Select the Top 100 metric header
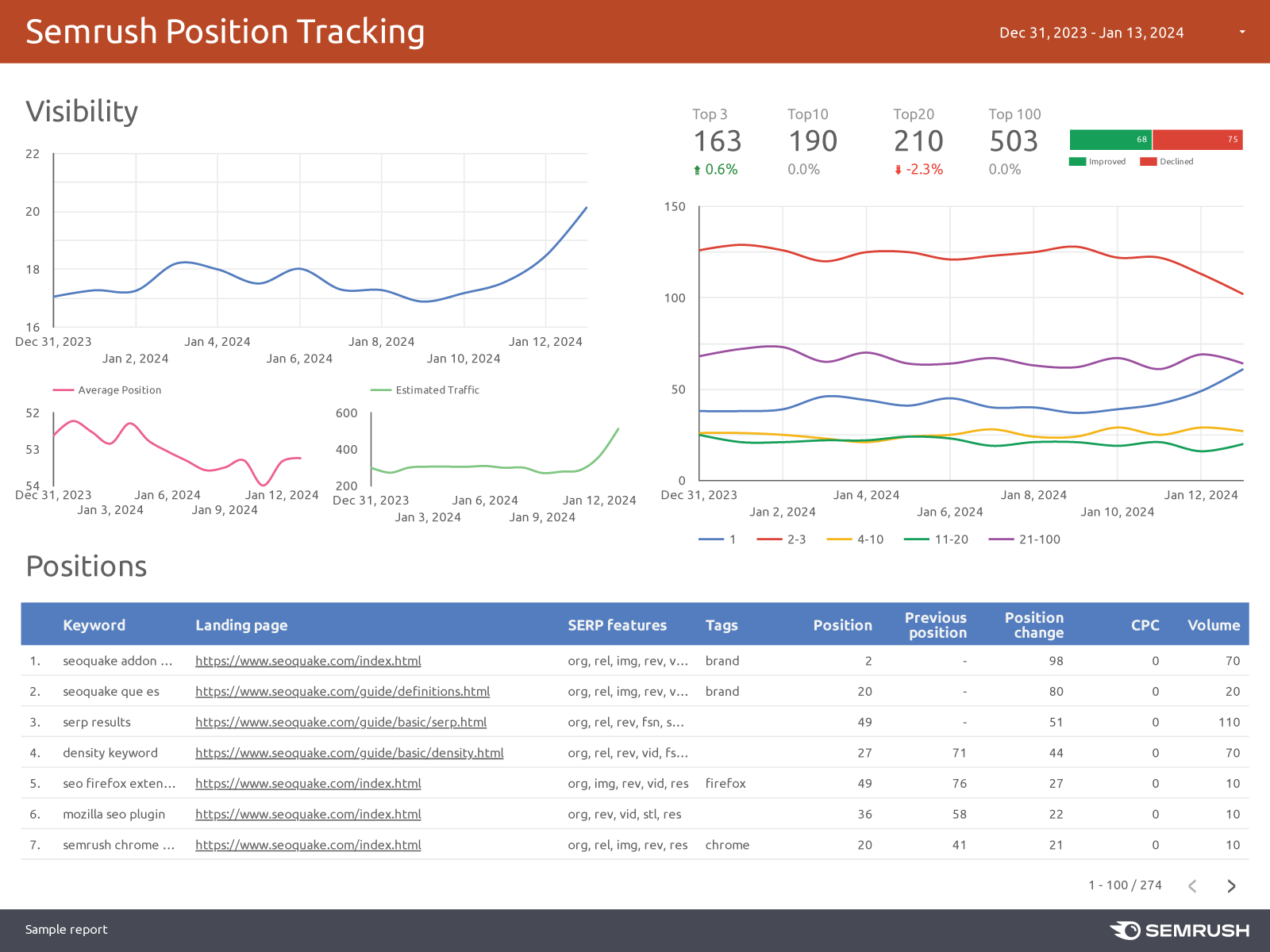Image resolution: width=1270 pixels, height=952 pixels. 1014,114
